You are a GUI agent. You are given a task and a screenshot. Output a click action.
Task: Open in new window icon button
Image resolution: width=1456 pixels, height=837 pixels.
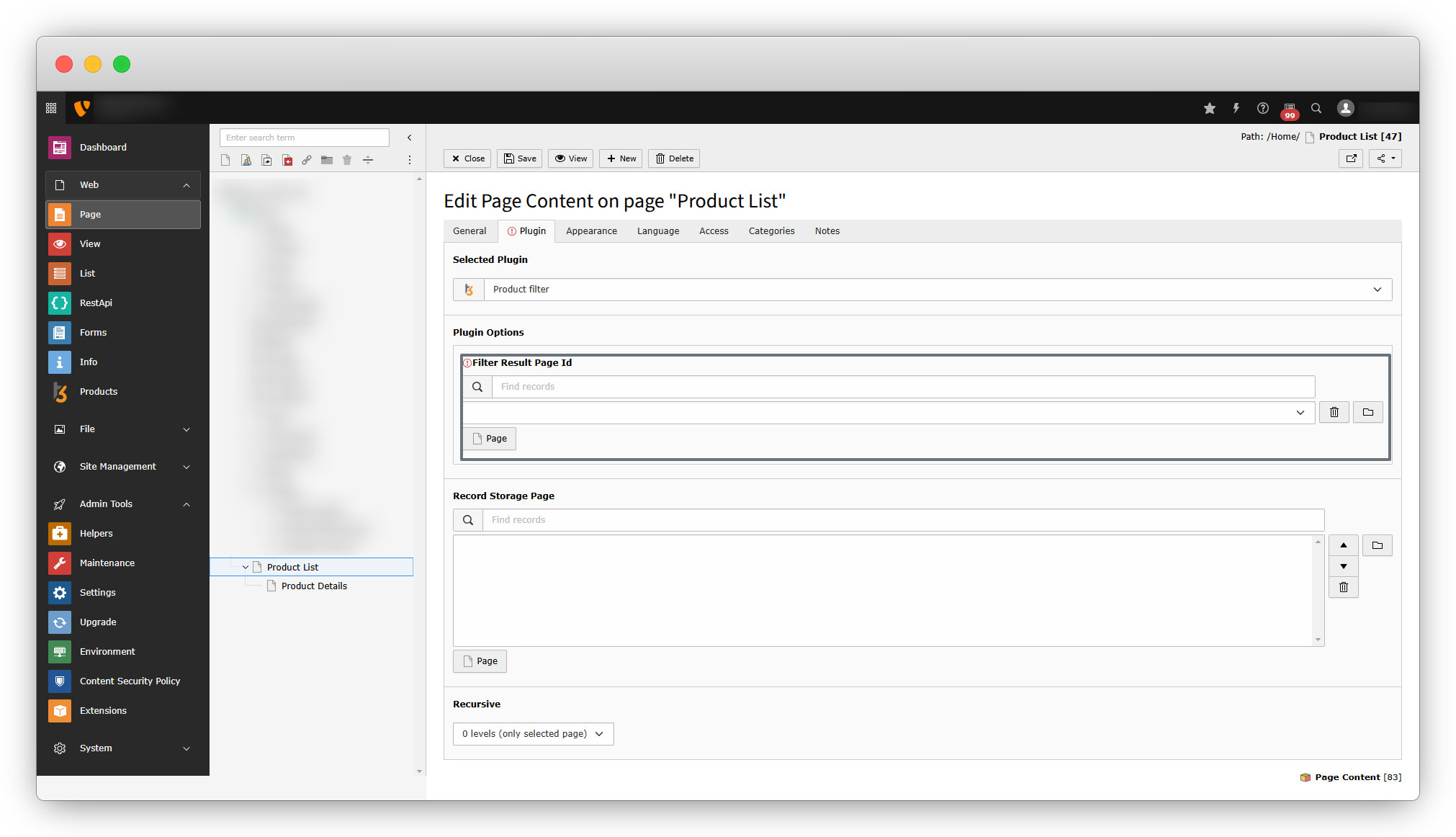click(x=1351, y=158)
